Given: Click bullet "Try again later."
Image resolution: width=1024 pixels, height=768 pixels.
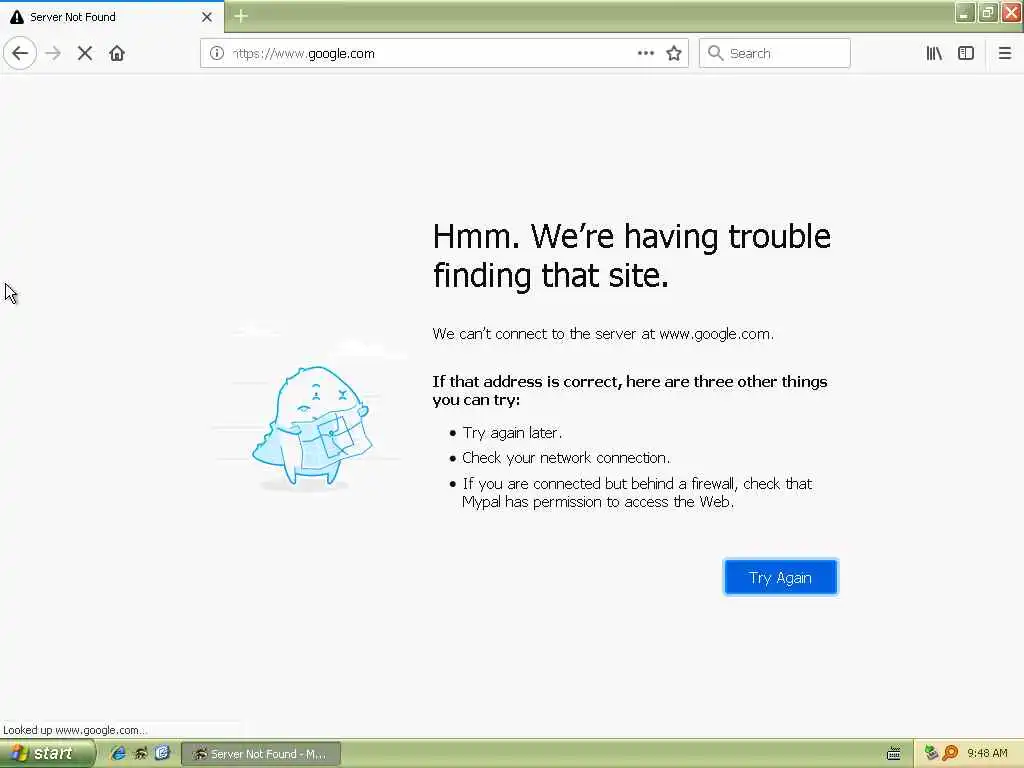Looking at the screenshot, I should pyautogui.click(x=512, y=432).
